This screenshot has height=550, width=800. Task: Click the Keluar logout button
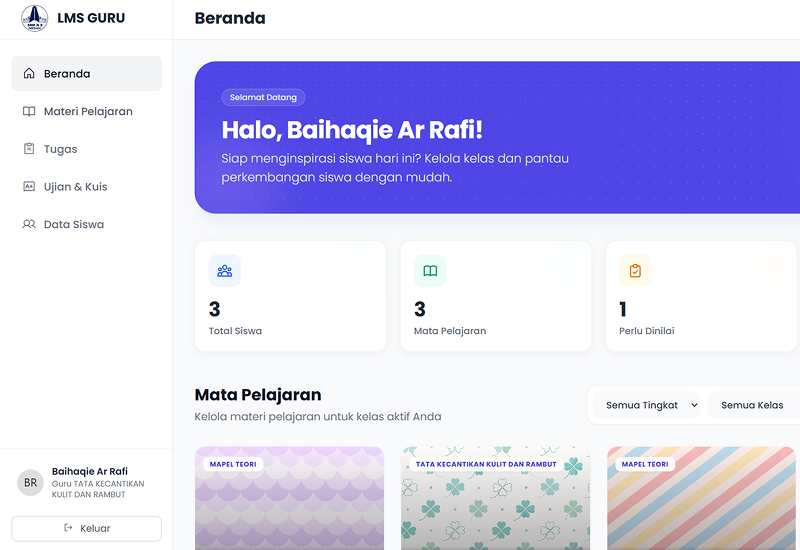point(87,529)
